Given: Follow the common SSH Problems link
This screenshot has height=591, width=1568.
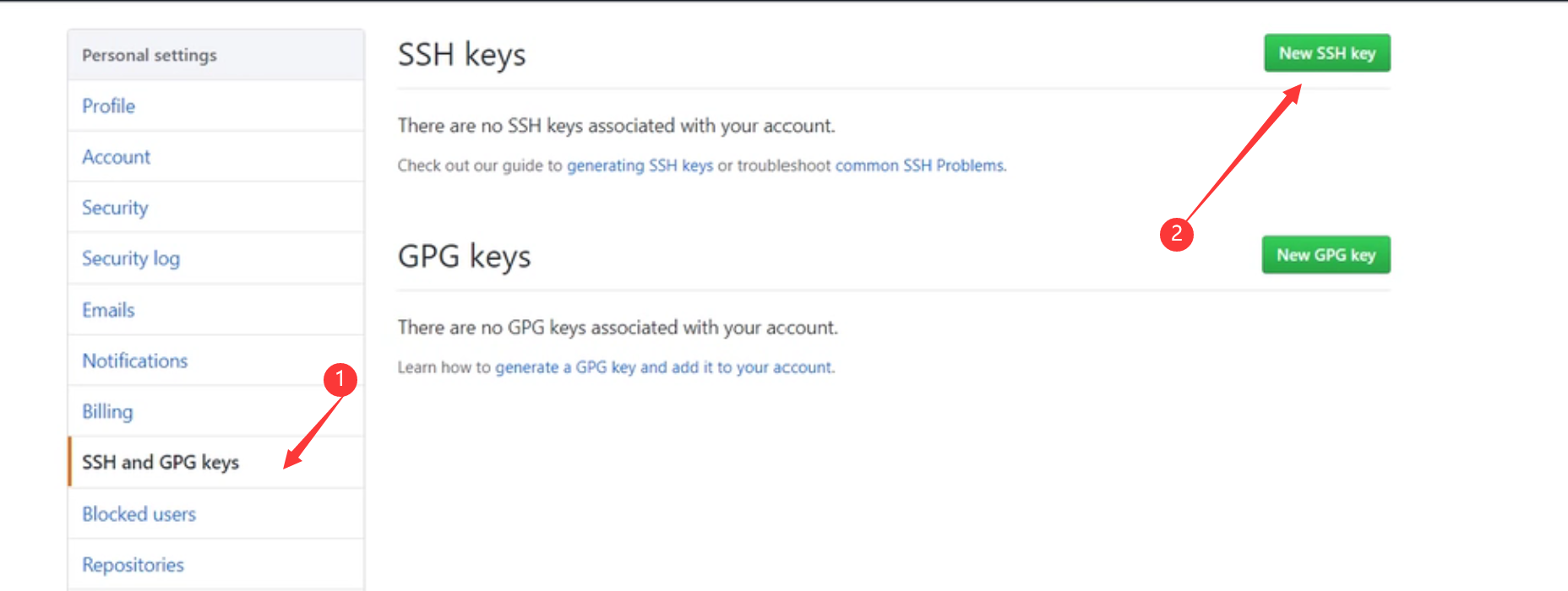Looking at the screenshot, I should pos(920,165).
